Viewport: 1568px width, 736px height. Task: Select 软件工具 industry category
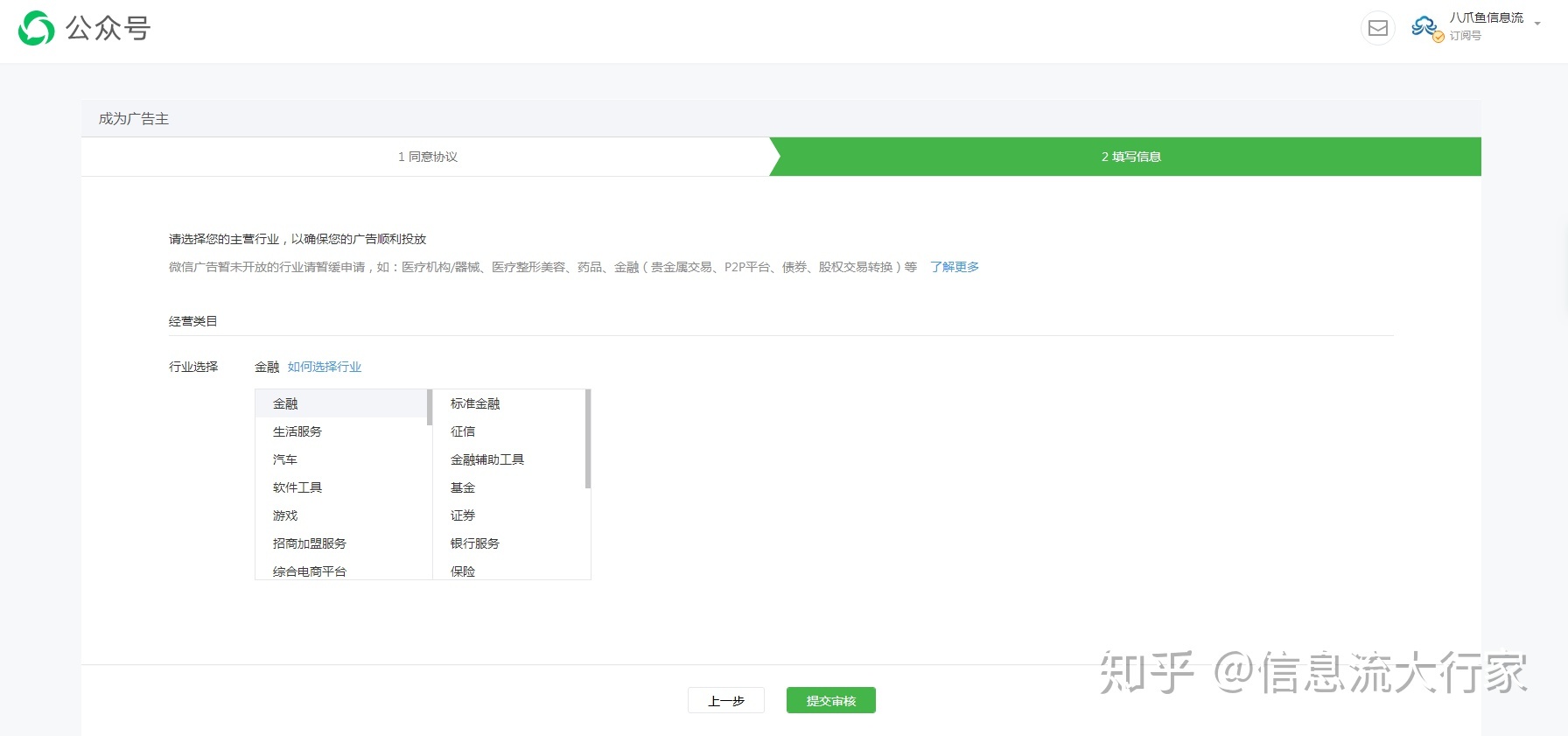click(341, 487)
